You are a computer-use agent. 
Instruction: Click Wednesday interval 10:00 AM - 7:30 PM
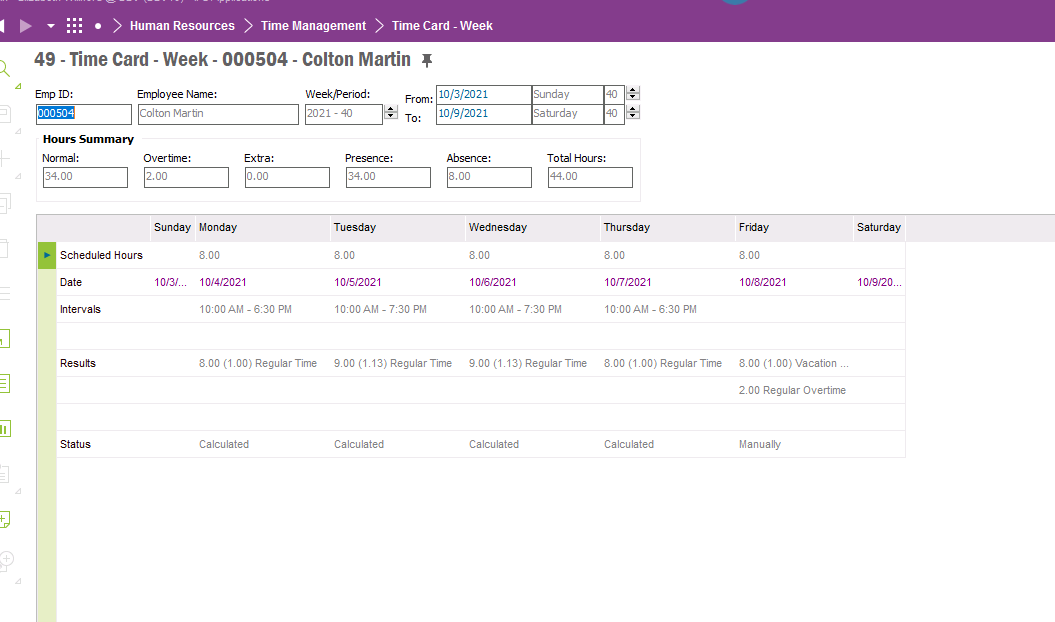[515, 310]
